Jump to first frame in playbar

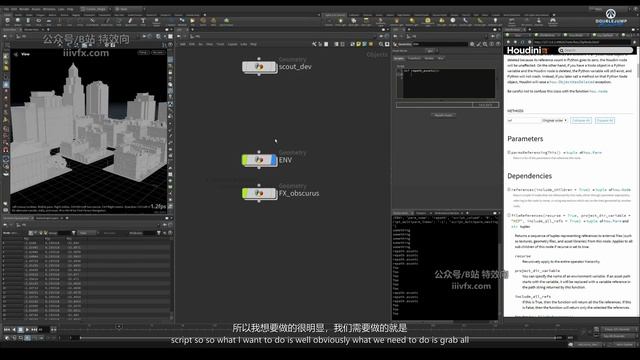coord(7,329)
